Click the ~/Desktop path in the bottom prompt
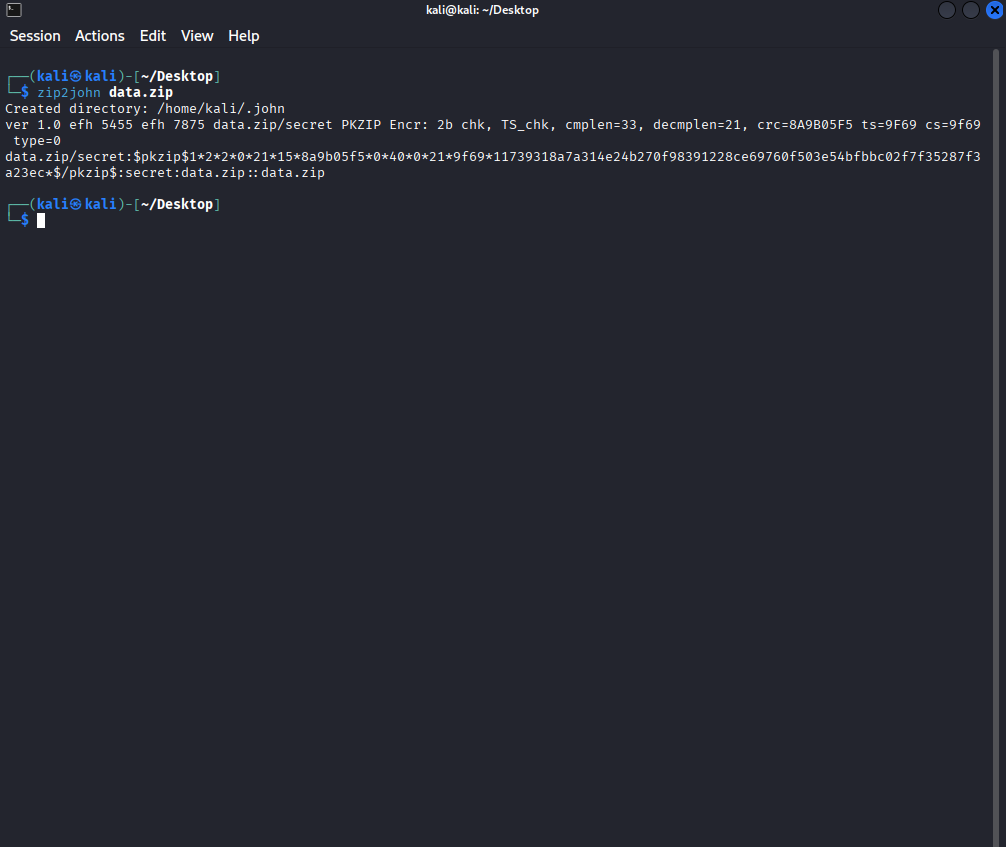This screenshot has width=1006, height=847. pos(177,204)
